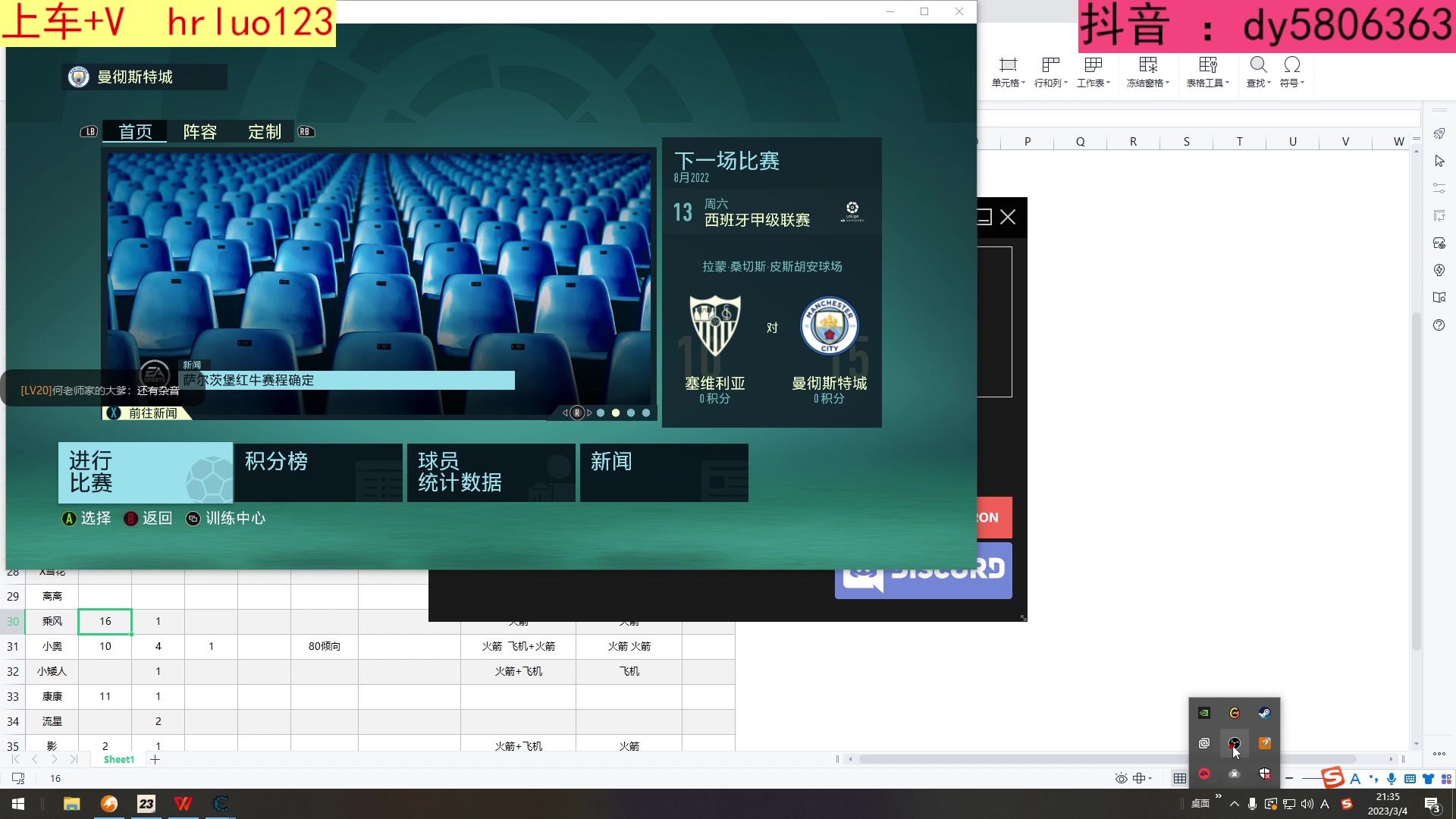Click OBS icon in system tray popup
This screenshot has height=819, width=1456.
(1235, 743)
